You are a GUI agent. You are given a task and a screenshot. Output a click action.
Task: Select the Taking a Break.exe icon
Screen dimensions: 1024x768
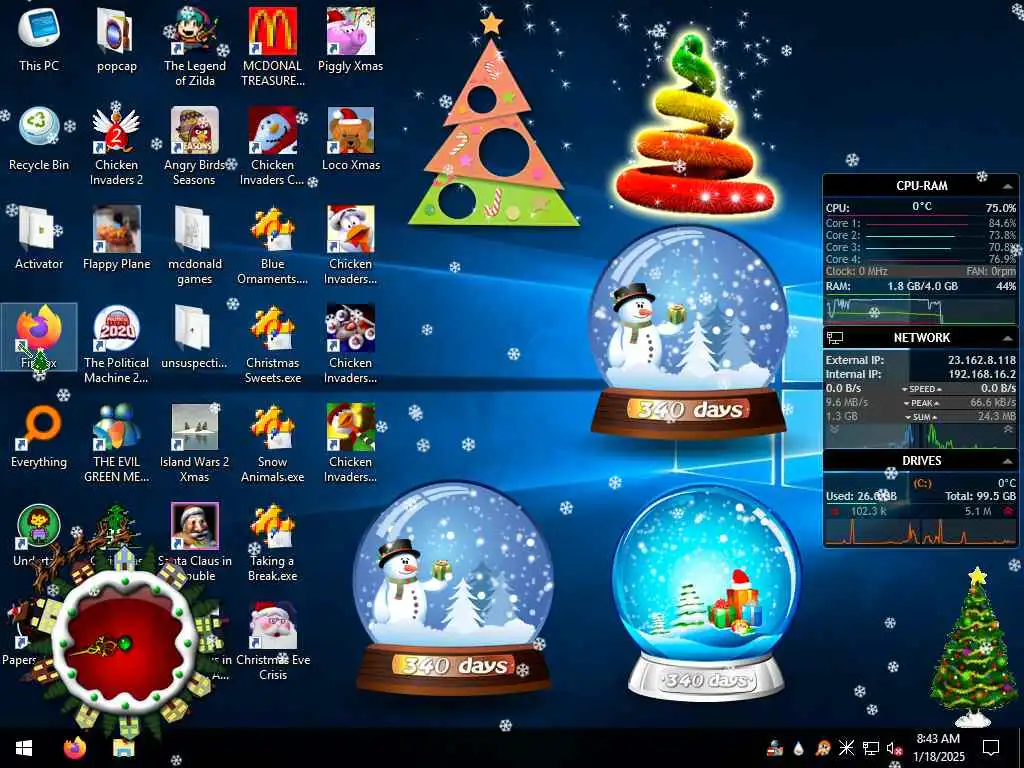pos(272,542)
